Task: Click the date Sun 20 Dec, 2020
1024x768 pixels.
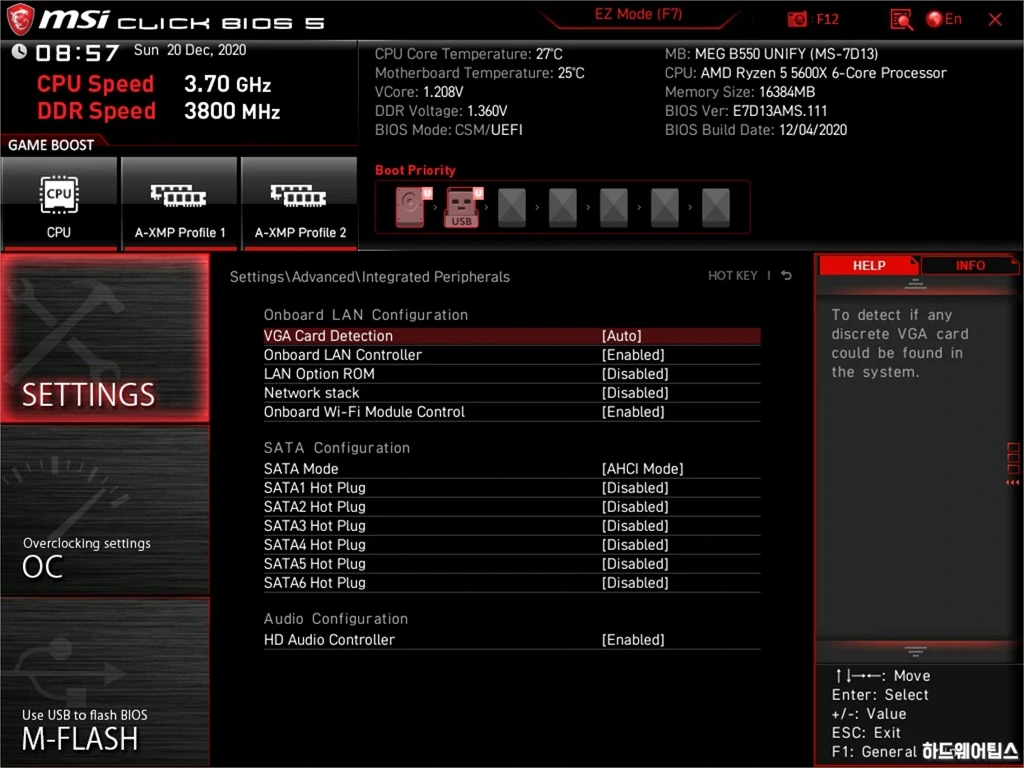Action: pyautogui.click(x=190, y=50)
